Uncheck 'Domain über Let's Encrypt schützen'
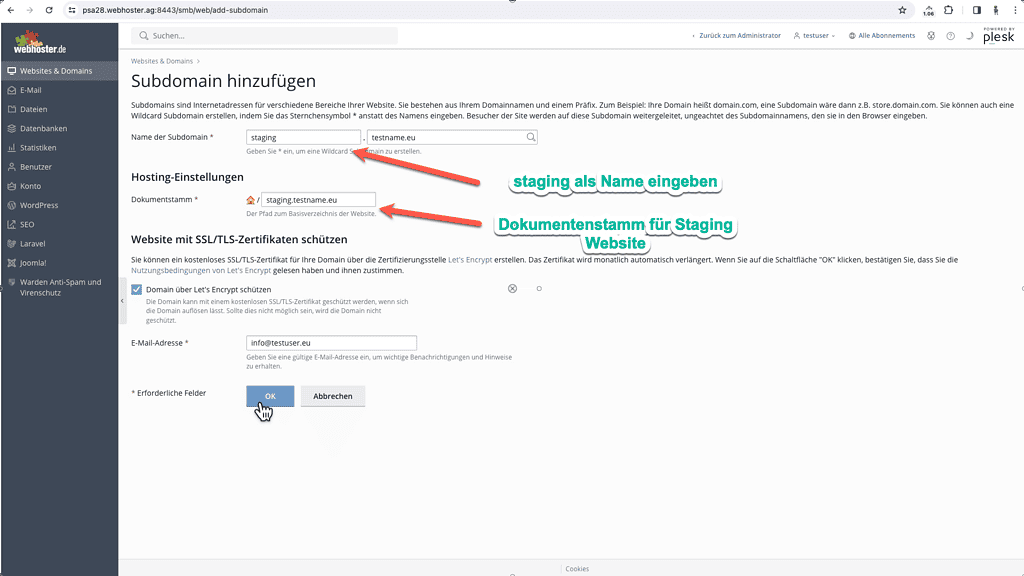The height and width of the screenshot is (576, 1024). (135, 289)
